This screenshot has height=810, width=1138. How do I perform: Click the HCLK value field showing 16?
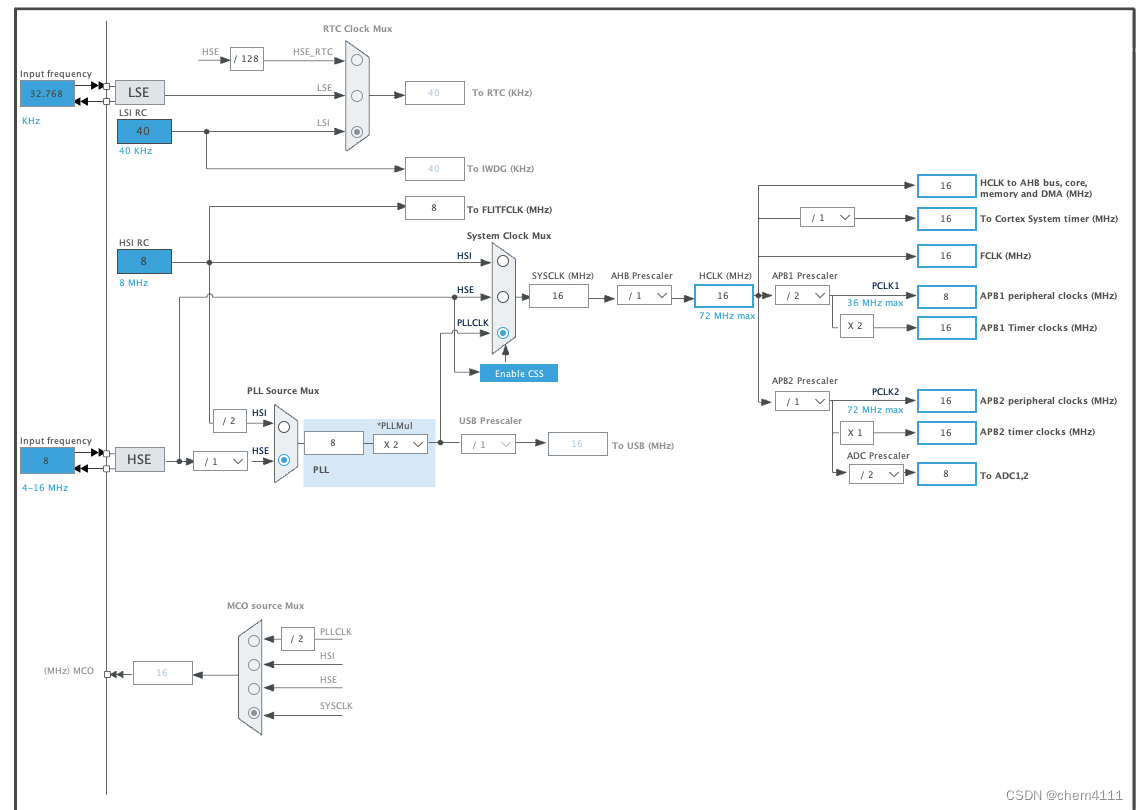[x=723, y=295]
